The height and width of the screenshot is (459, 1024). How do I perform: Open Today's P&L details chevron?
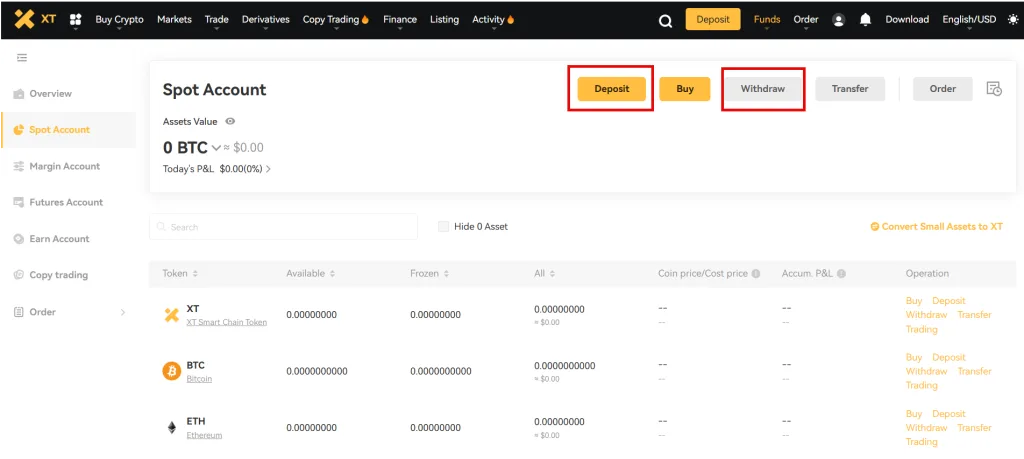pyautogui.click(x=268, y=169)
